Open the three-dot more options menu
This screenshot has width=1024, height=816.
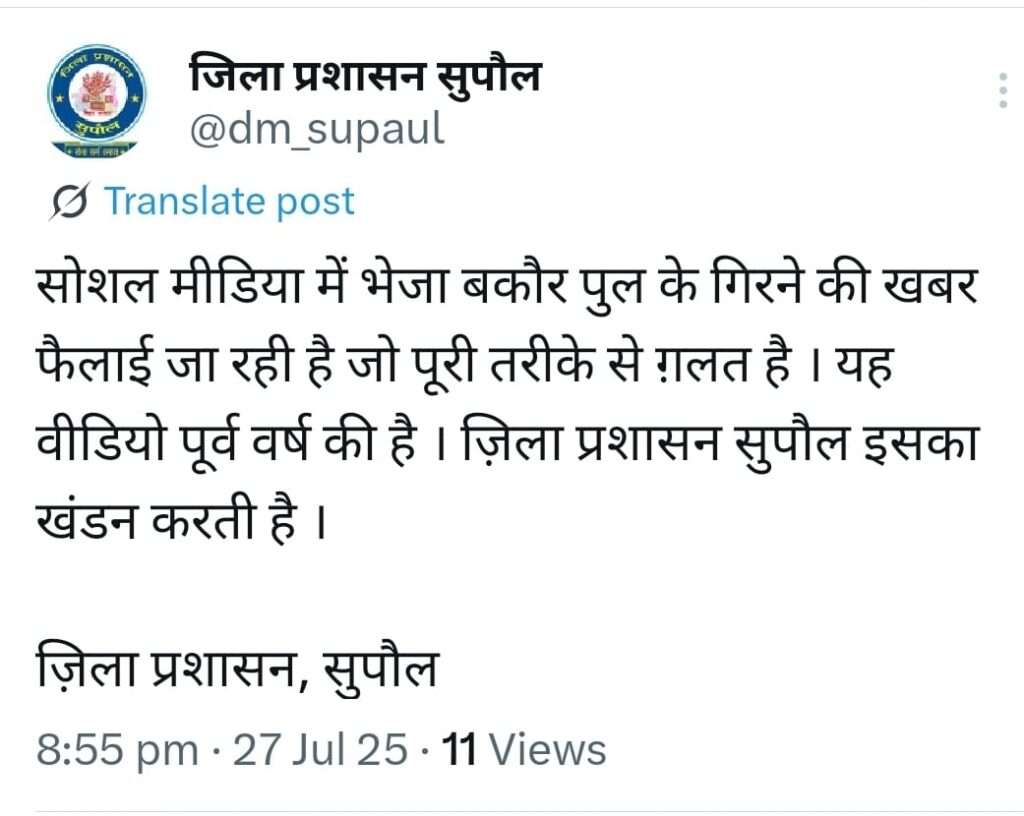coord(1003,90)
